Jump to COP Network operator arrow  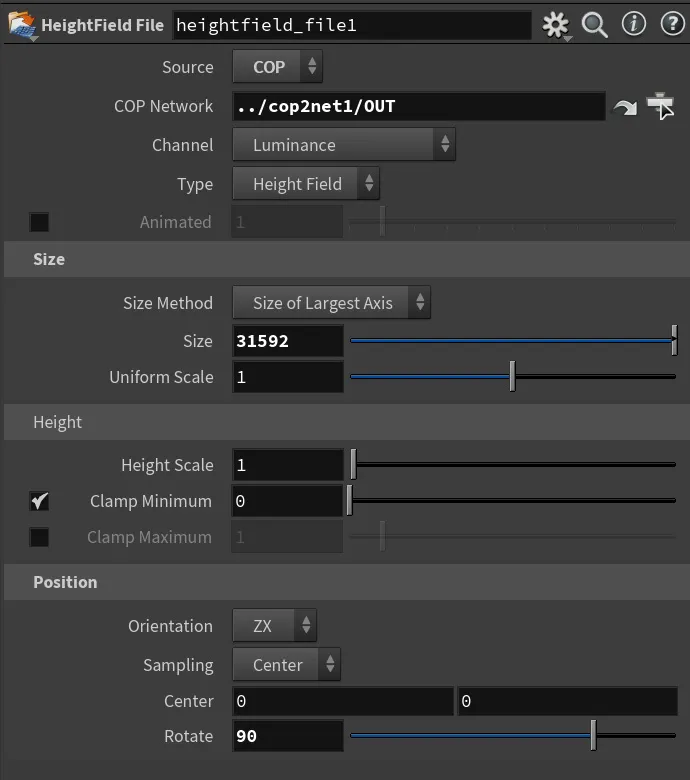point(625,106)
